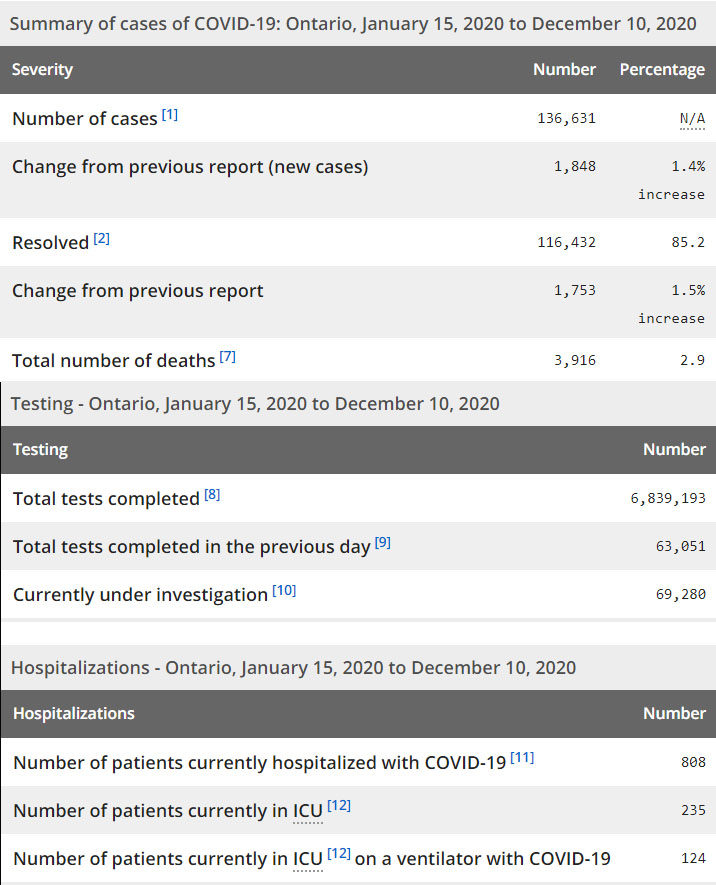Viewport: 716px width, 885px height.
Task: Click footnote 12 in the ventilator row
Action: tap(339, 854)
